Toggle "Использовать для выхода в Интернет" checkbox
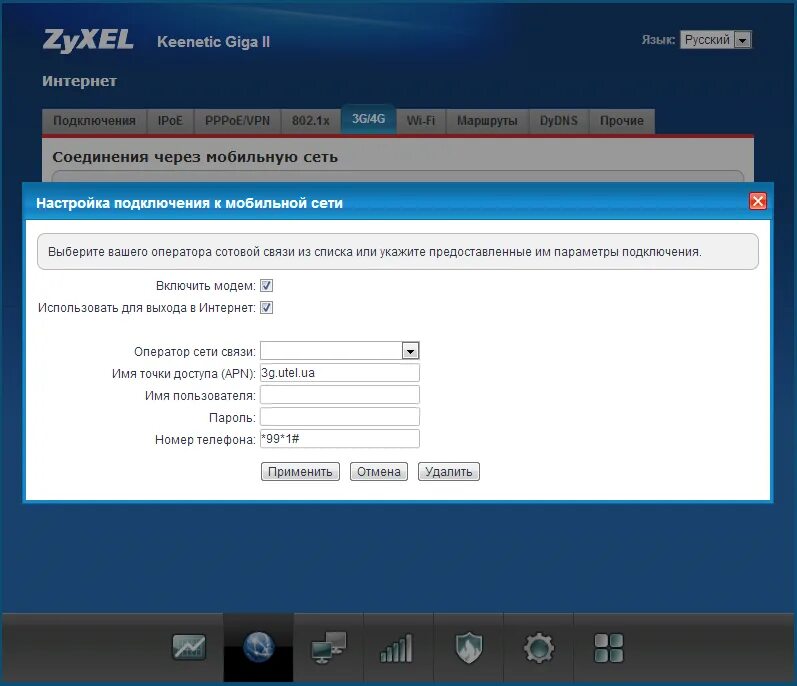Viewport: 797px width, 686px height. pyautogui.click(x=267, y=308)
